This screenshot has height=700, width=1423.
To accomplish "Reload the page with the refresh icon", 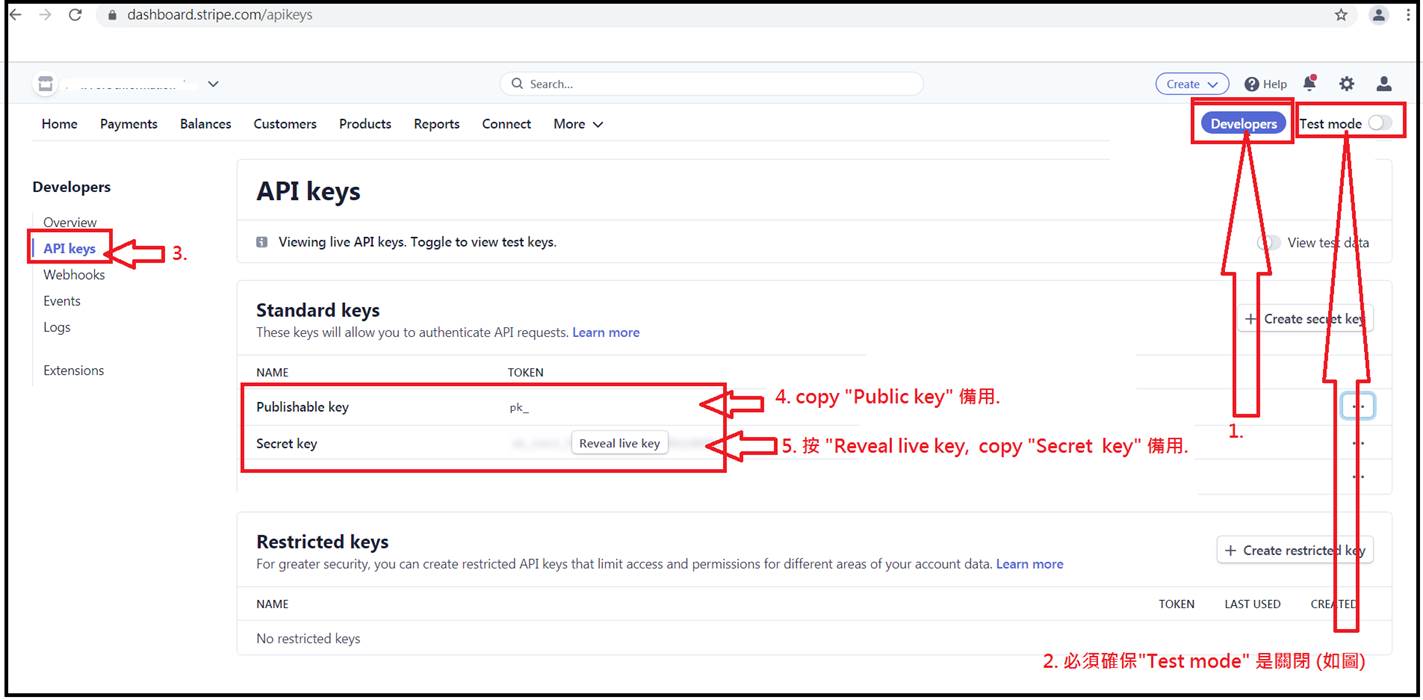I will (75, 15).
